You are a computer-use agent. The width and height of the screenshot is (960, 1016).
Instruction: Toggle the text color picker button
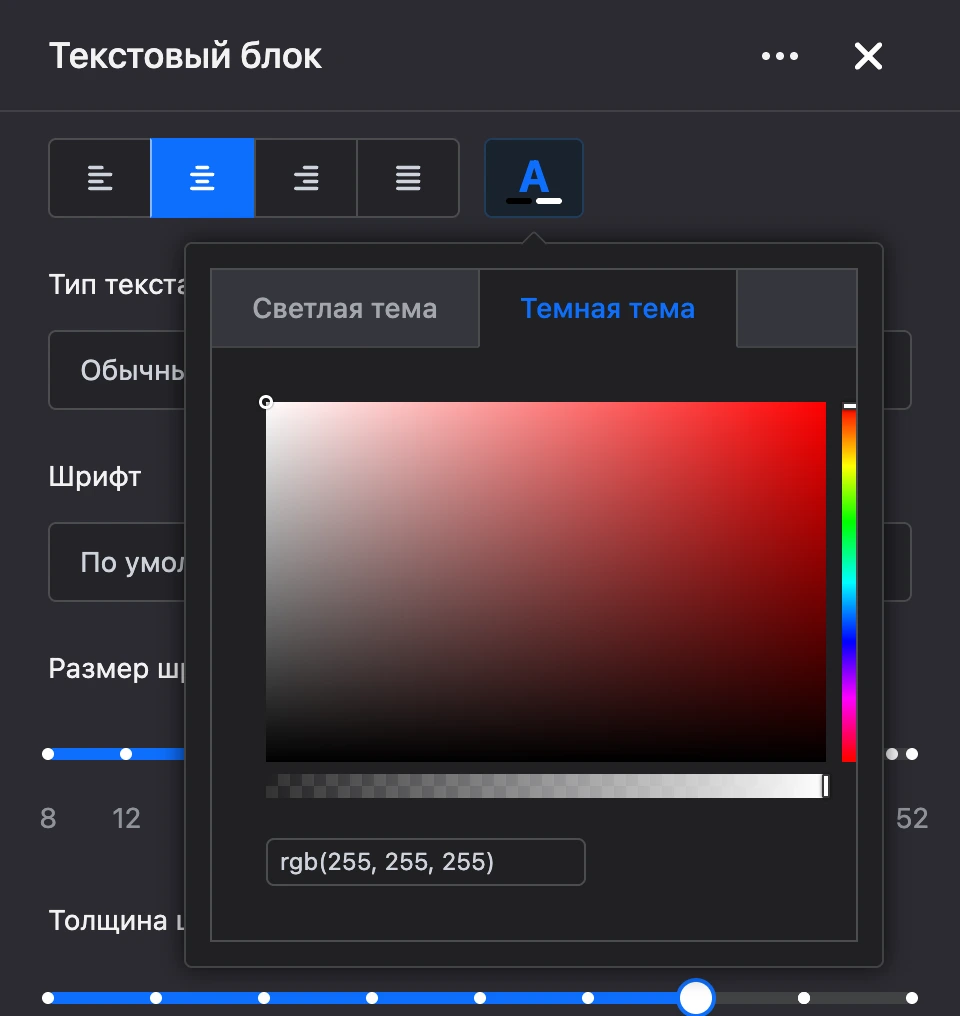(x=534, y=178)
